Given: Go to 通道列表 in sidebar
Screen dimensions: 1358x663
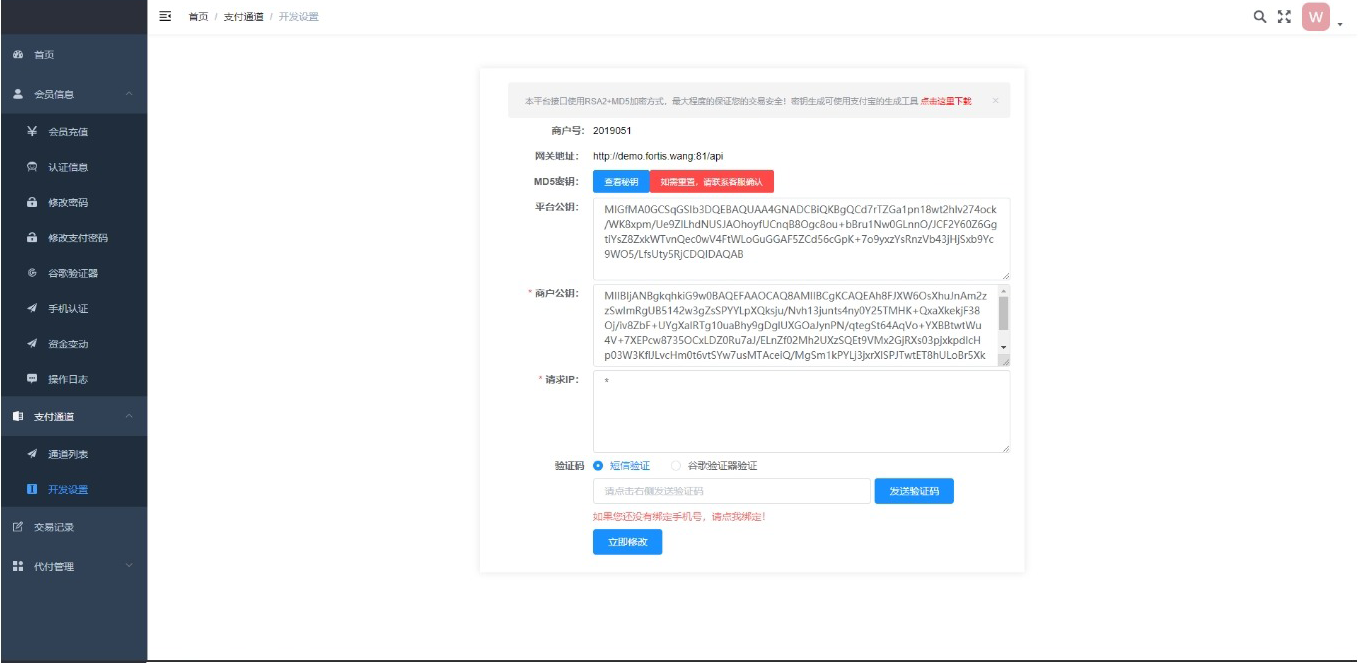Looking at the screenshot, I should pyautogui.click(x=68, y=455).
